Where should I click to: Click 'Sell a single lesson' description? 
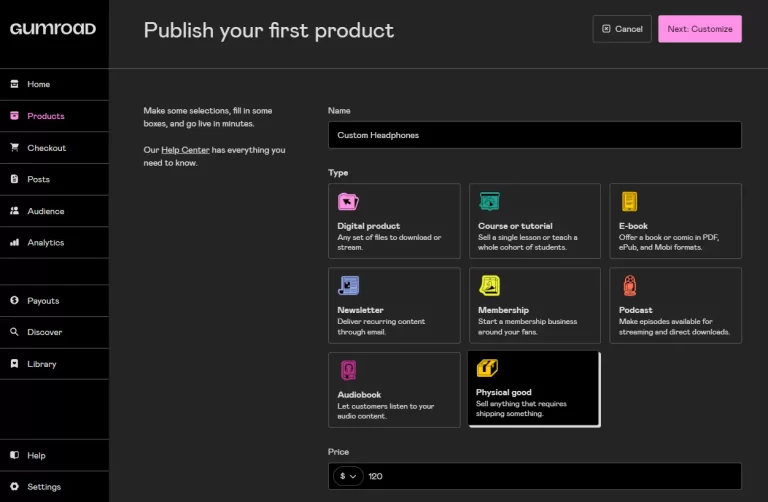[528, 242]
